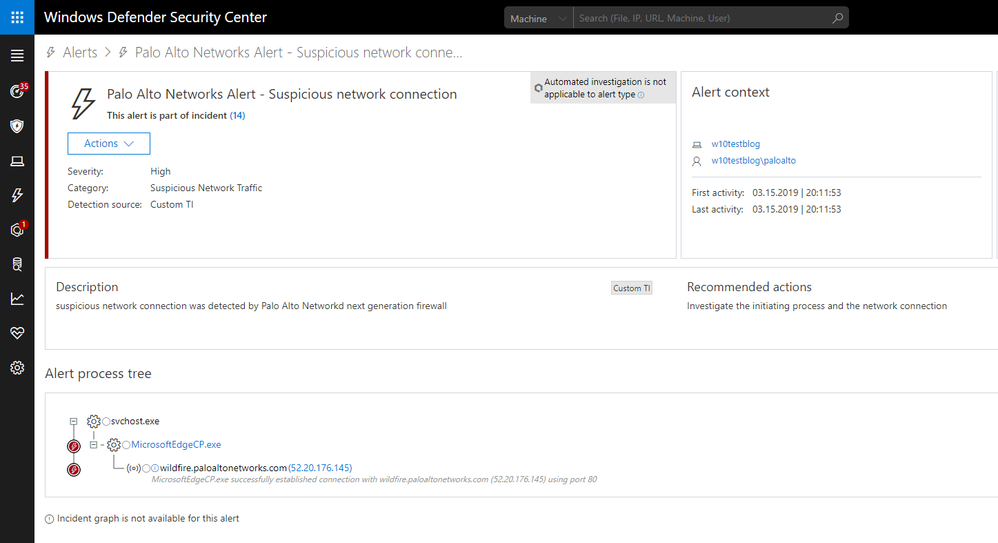Open user w10testblog\paloalto link
Viewport: 998px width, 543px height.
click(754, 160)
